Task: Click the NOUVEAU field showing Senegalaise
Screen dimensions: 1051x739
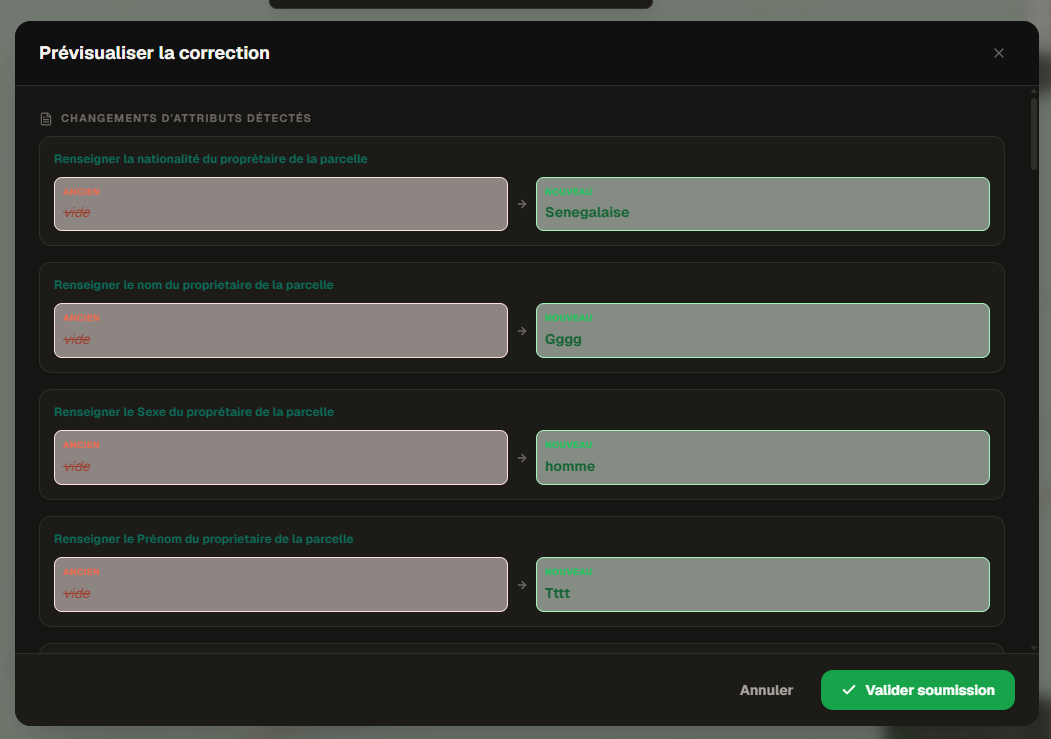Action: click(763, 204)
